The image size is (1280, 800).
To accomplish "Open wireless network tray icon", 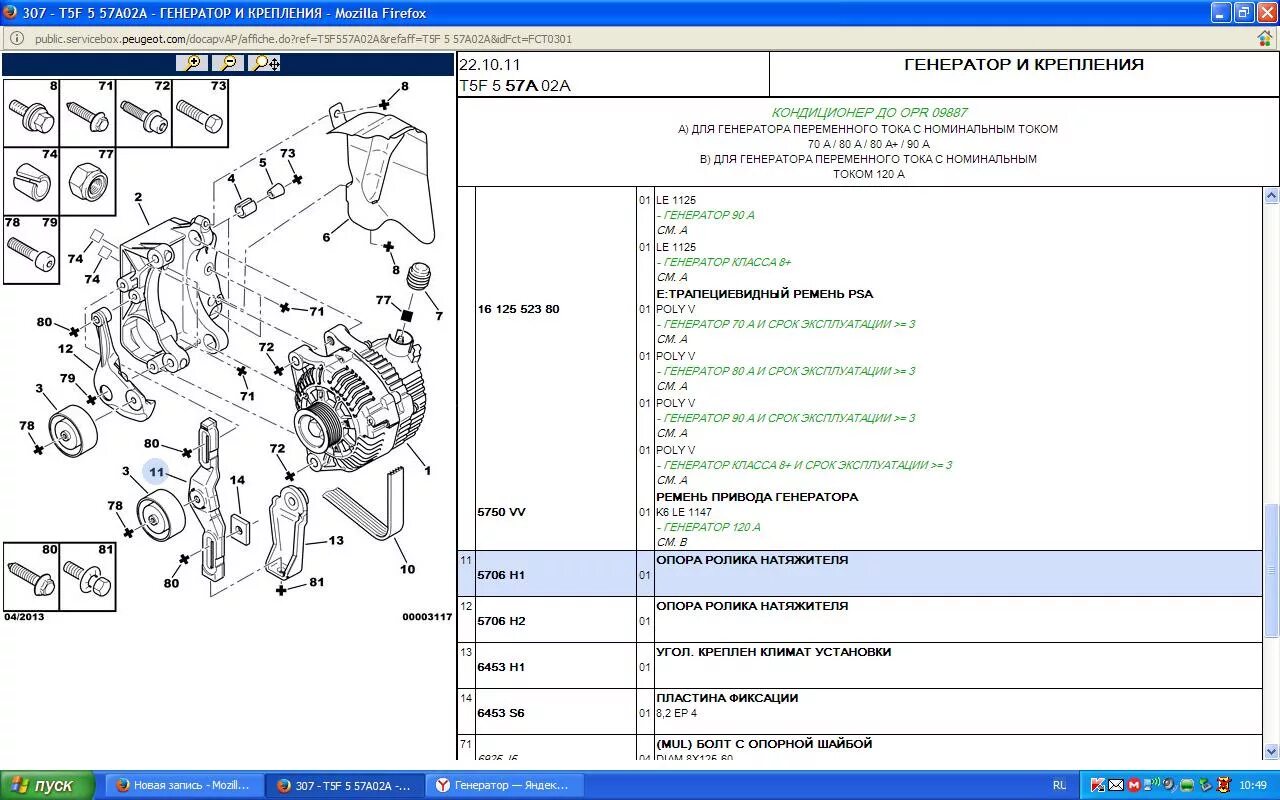I will [1152, 785].
